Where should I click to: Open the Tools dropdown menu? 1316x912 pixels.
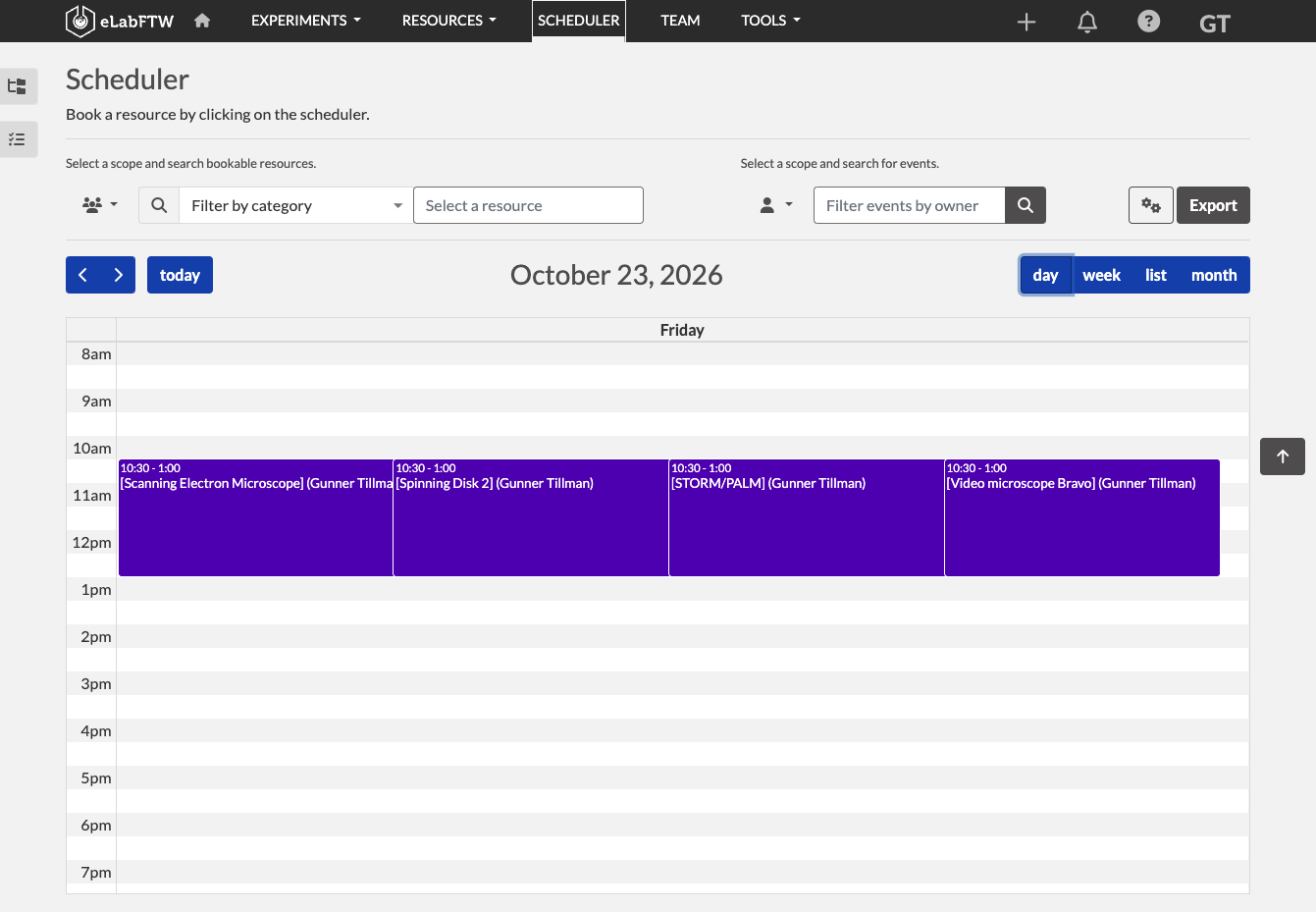[770, 21]
